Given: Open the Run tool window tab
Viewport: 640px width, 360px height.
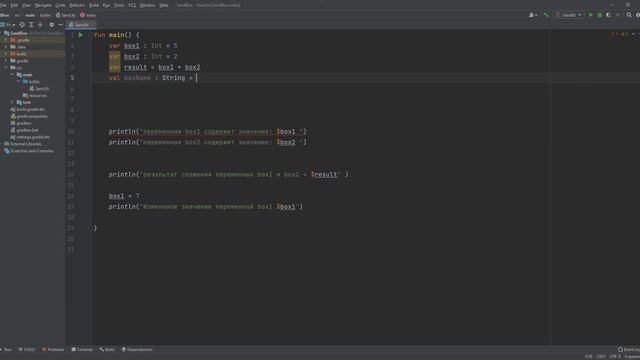Looking at the screenshot, I should click(6, 350).
